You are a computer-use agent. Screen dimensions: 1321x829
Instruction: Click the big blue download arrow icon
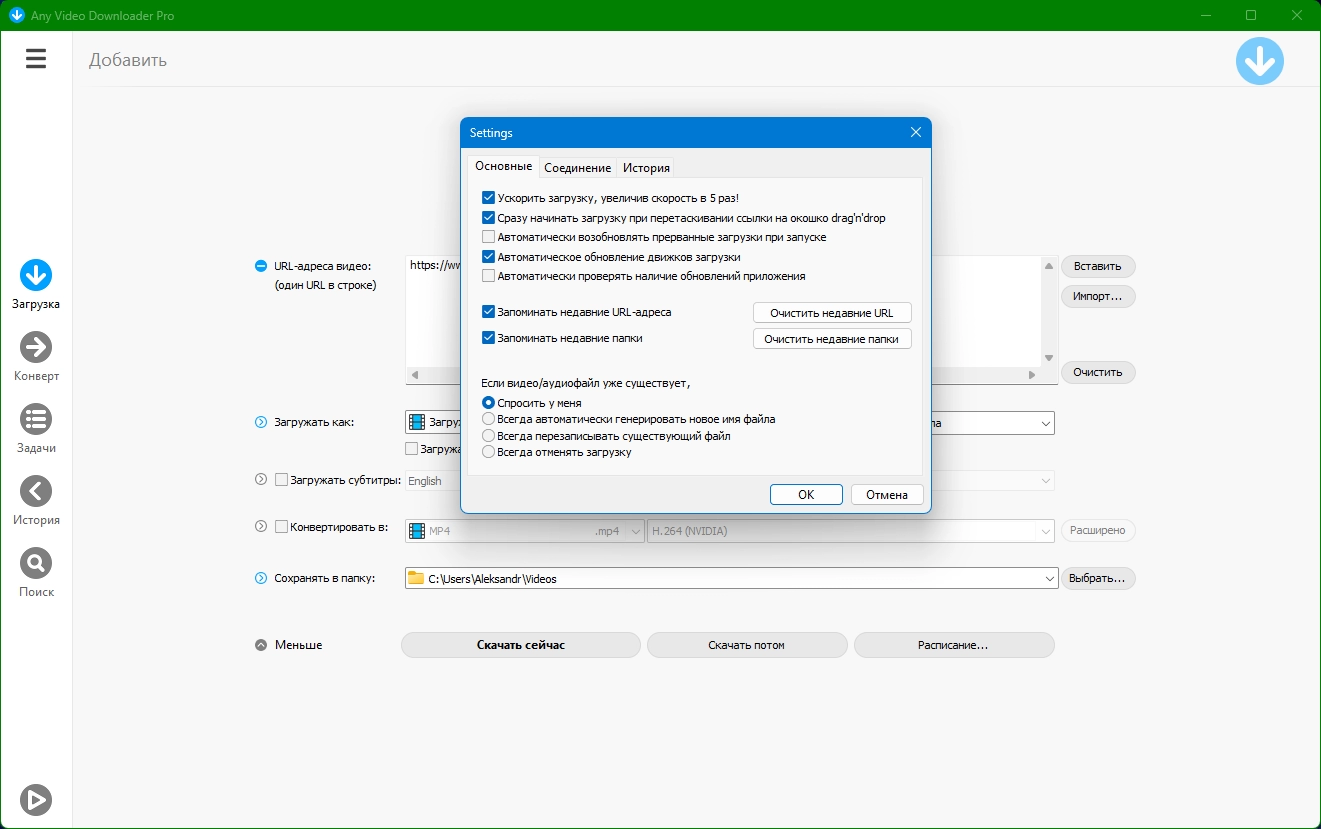[1259, 61]
